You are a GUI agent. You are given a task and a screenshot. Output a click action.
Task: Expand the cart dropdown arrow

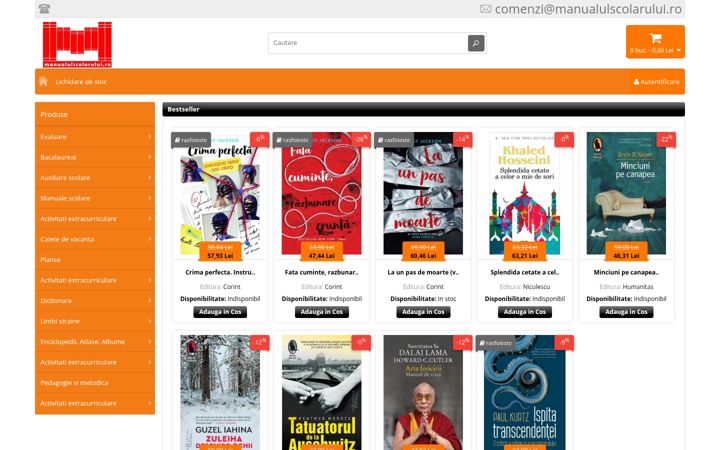click(679, 51)
